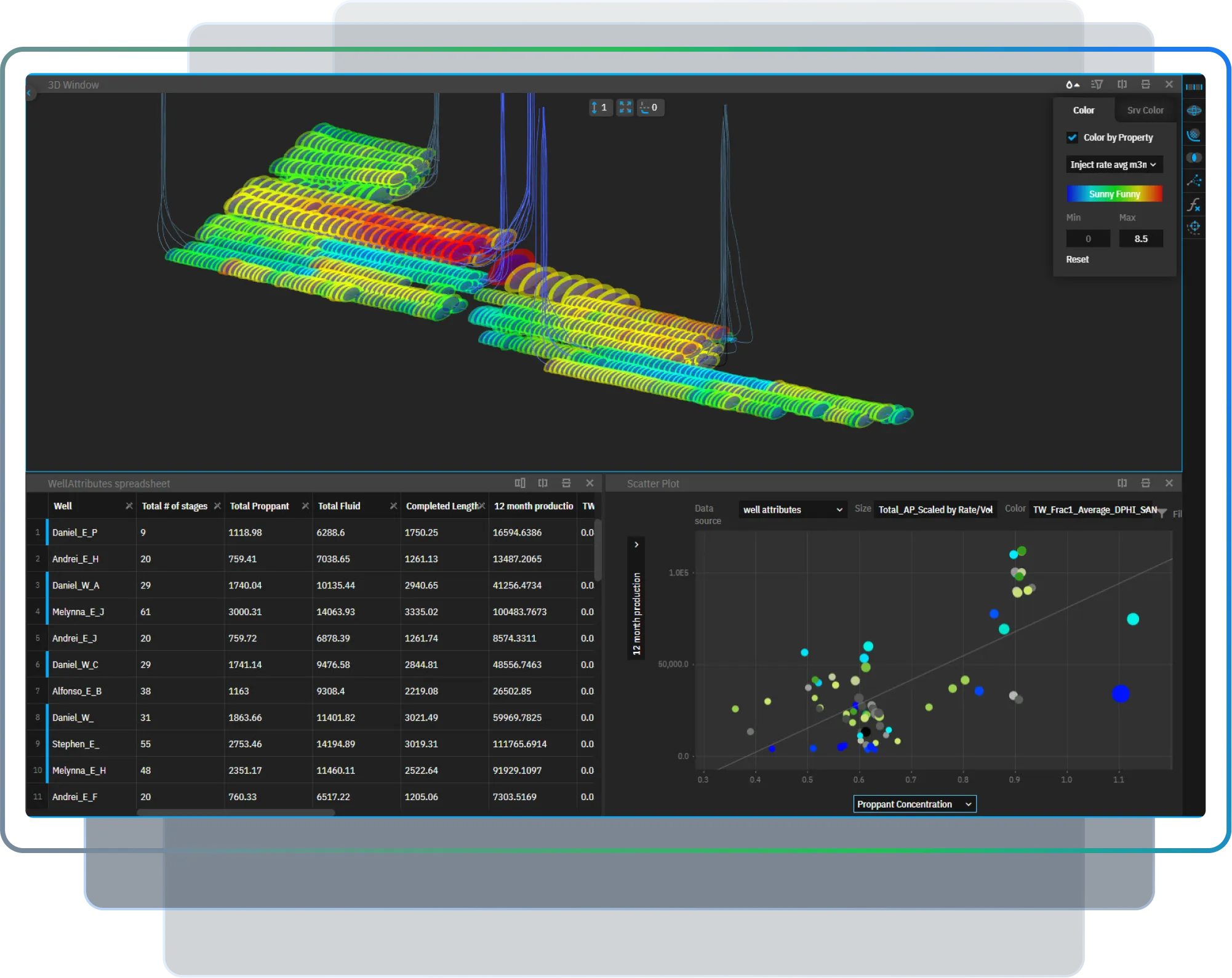Click the overlapping circles intersection sidebar icon
Screen dimensions: 1232x978
(1194, 158)
